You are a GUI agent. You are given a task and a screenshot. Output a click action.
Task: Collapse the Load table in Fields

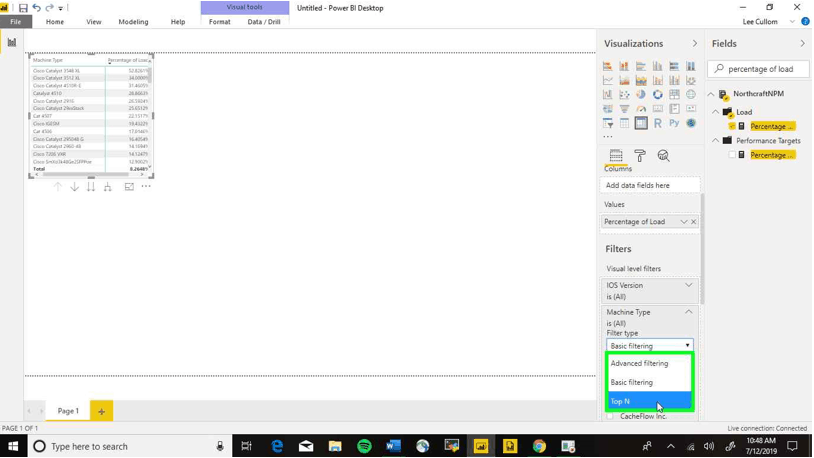point(716,112)
